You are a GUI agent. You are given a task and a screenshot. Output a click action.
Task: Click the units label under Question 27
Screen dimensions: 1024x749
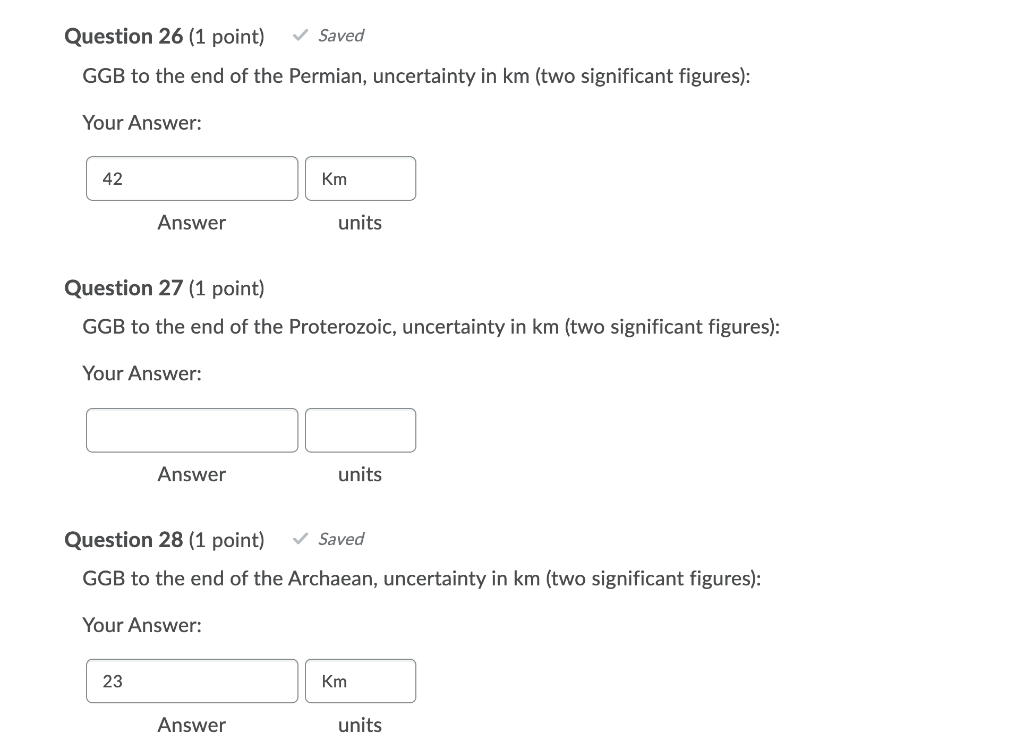click(360, 474)
